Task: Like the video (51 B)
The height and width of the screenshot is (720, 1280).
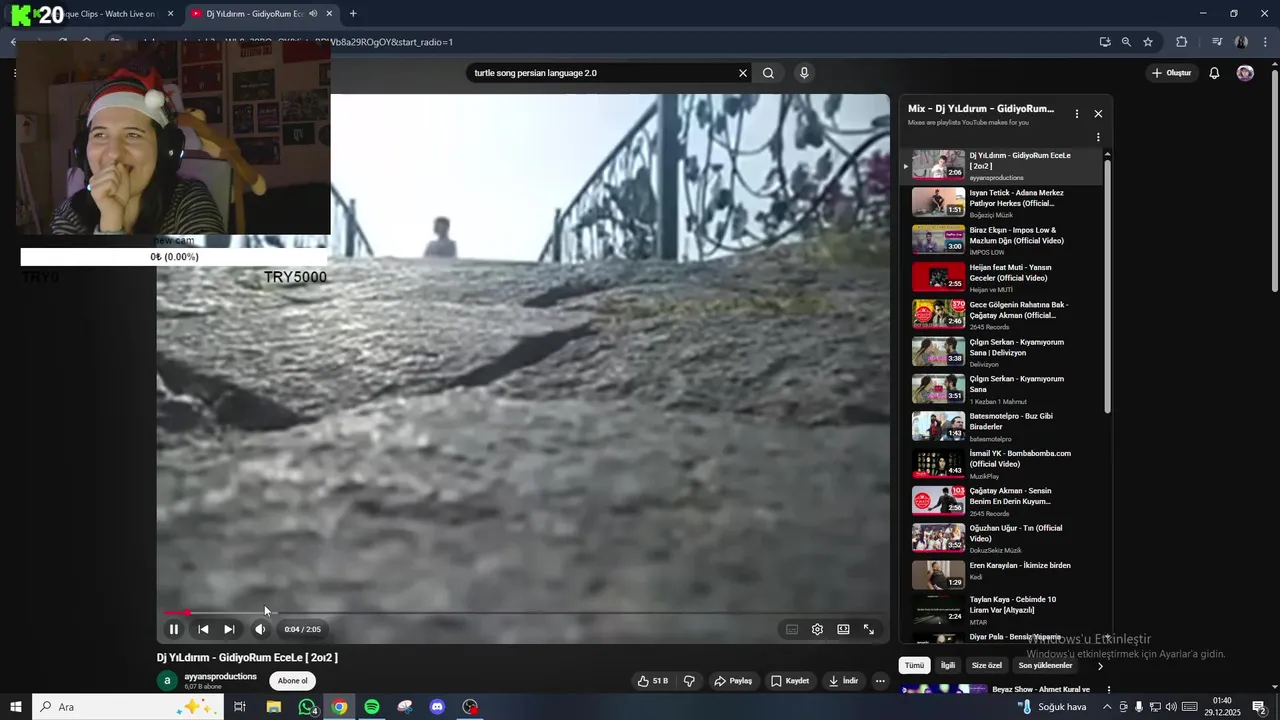Action: [x=652, y=681]
